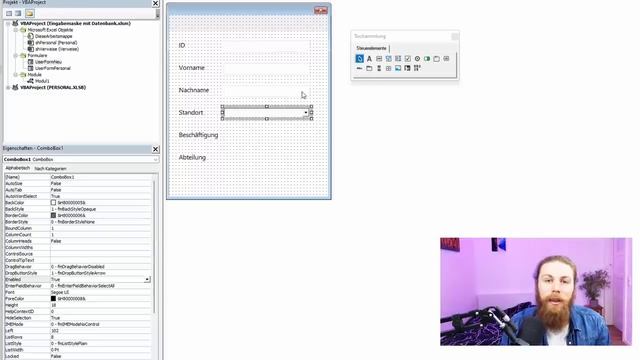Pick the ToggleButton control in toolbox
Image resolution: width=640 pixels, height=360 pixels.
tap(427, 59)
